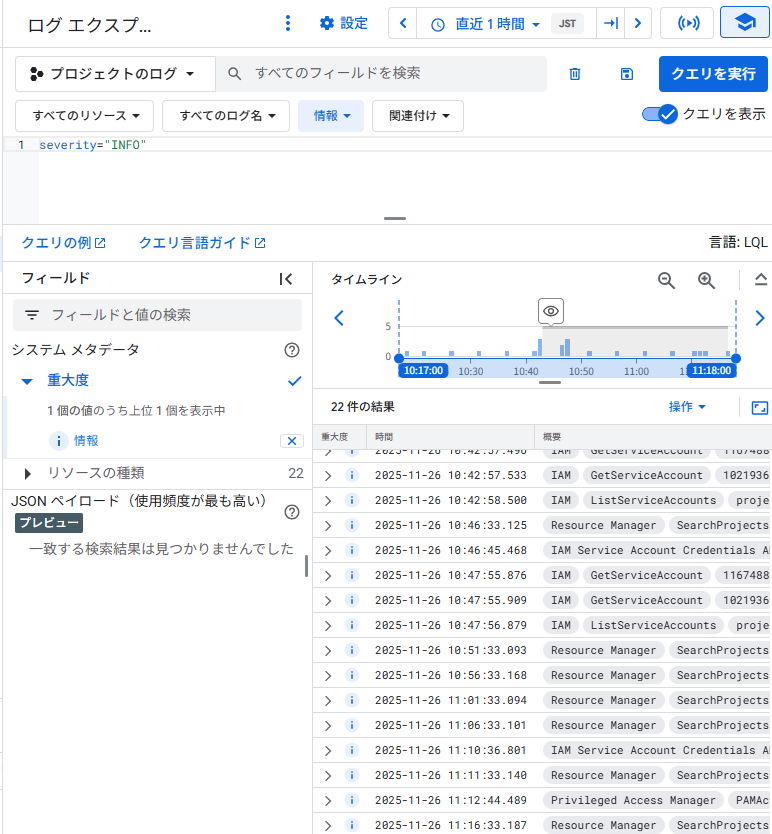772x834 pixels.
Task: Toggle クエリを表示 switch
Action: coord(659,114)
